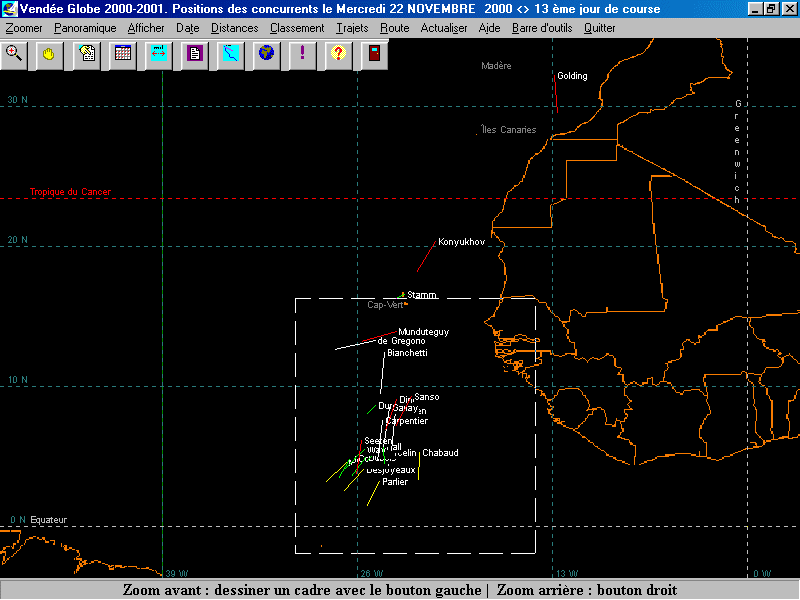Open the Actualiser menu

click(x=444, y=28)
